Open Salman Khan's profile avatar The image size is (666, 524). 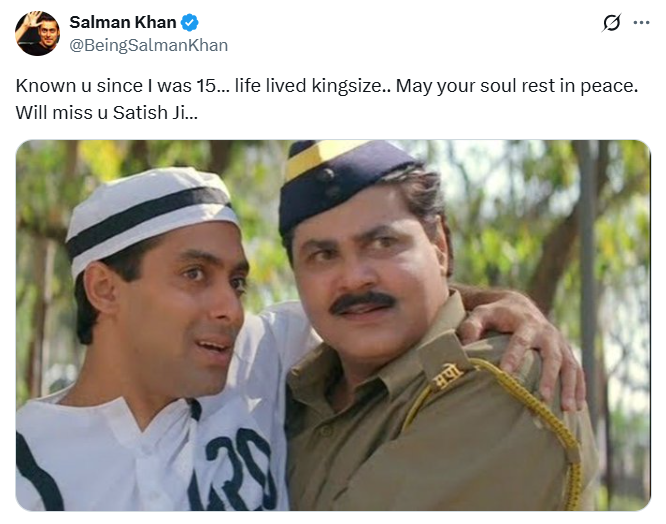click(37, 33)
